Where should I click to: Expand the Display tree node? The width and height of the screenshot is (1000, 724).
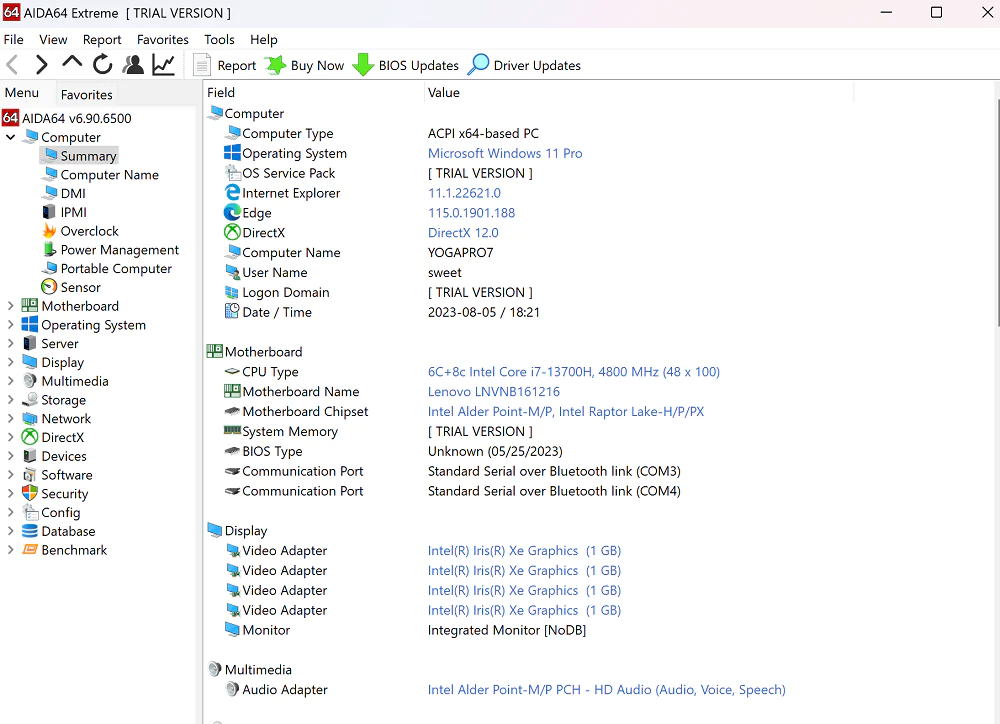coord(10,362)
